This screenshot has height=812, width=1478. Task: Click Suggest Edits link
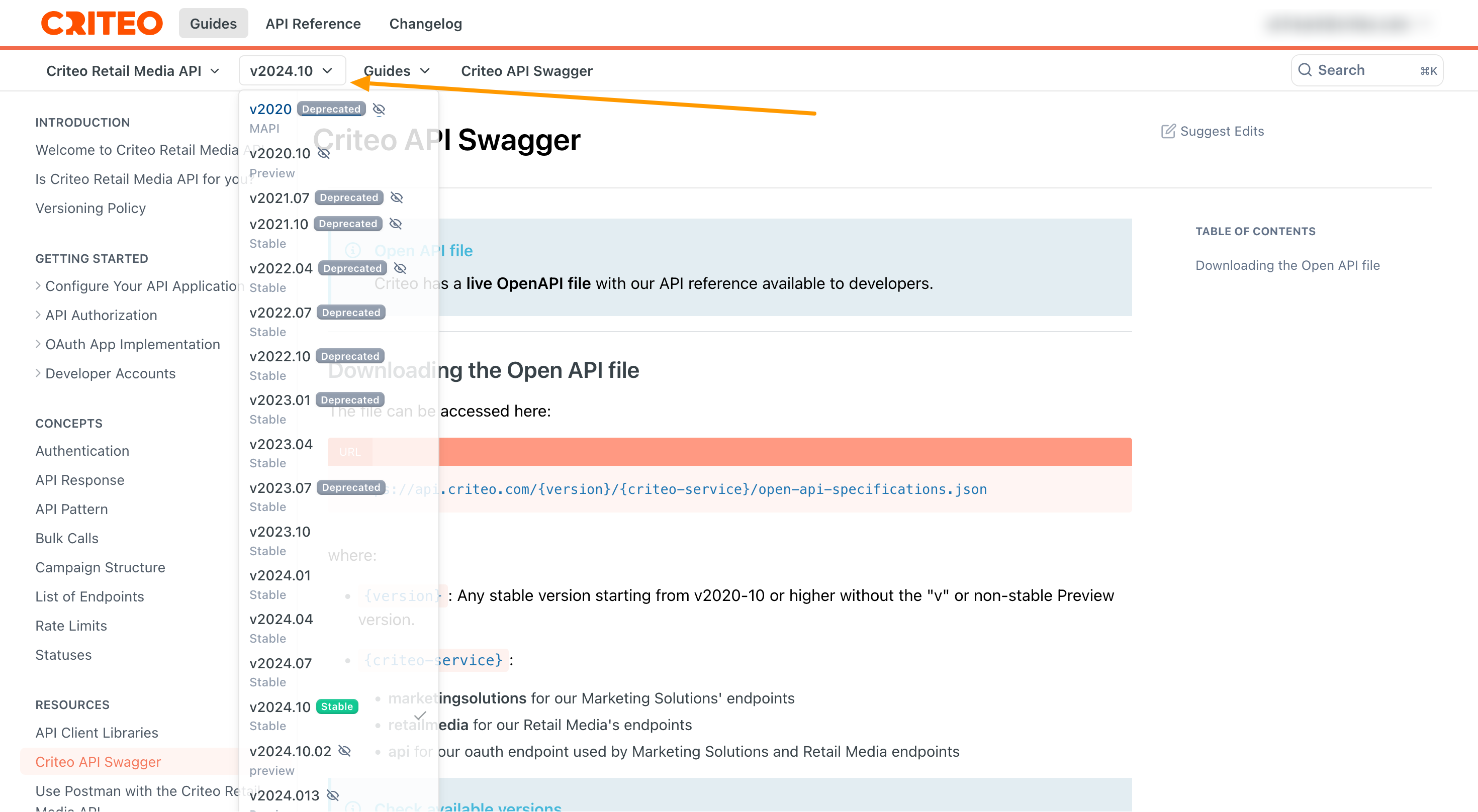1213,131
